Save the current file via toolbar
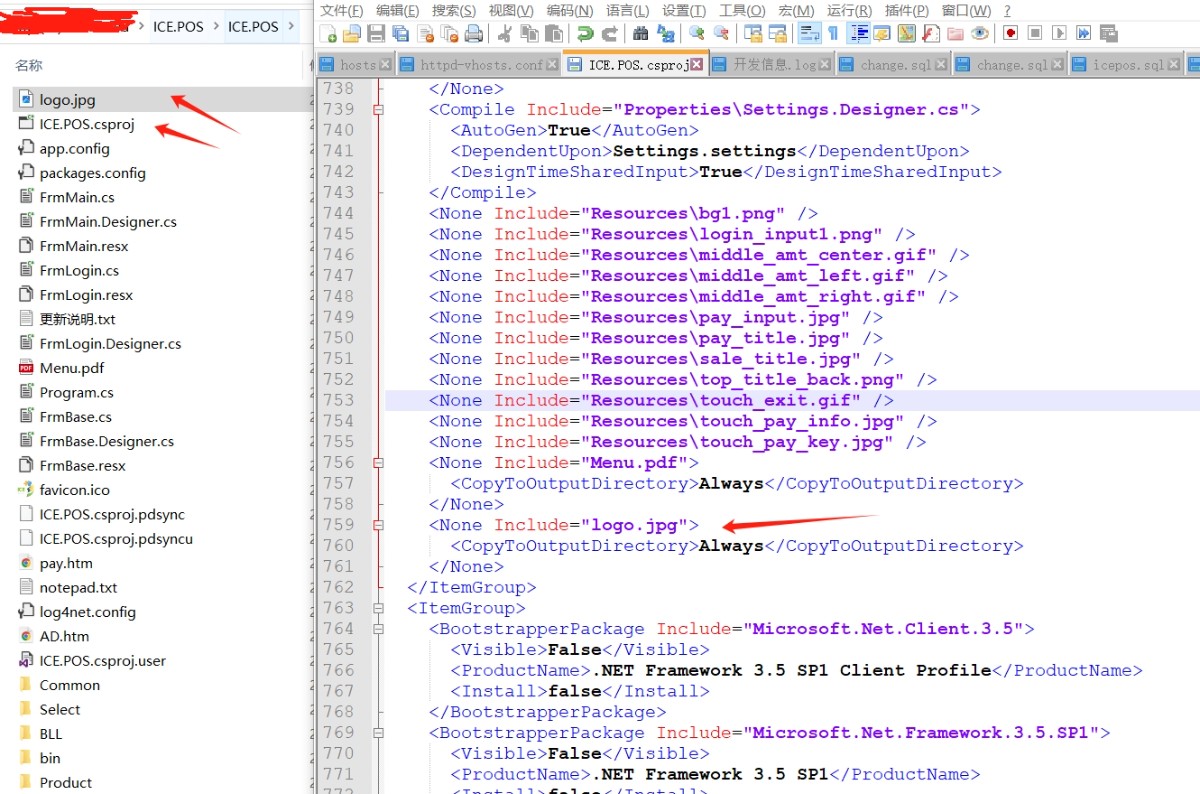The height and width of the screenshot is (794, 1200). coord(376,33)
